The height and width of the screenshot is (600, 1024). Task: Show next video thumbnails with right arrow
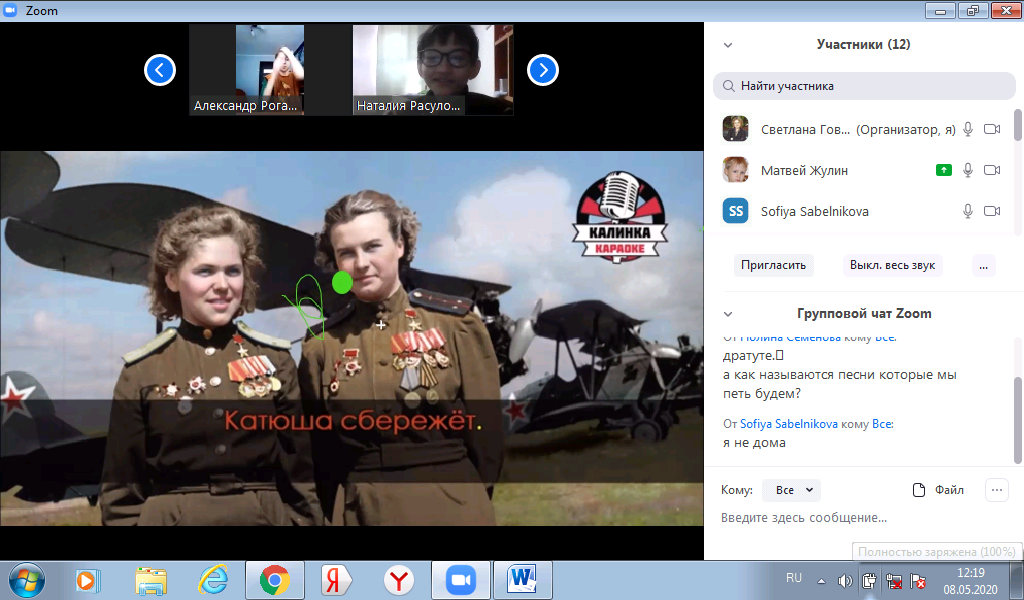[543, 70]
